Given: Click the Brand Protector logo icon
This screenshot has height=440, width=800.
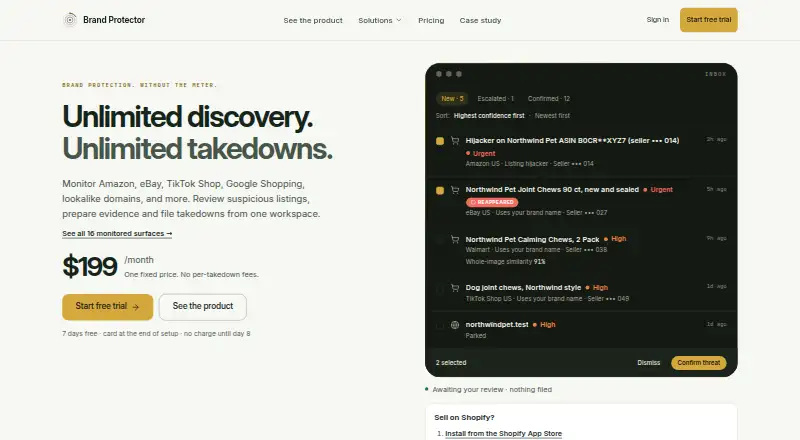Looking at the screenshot, I should pos(70,20).
